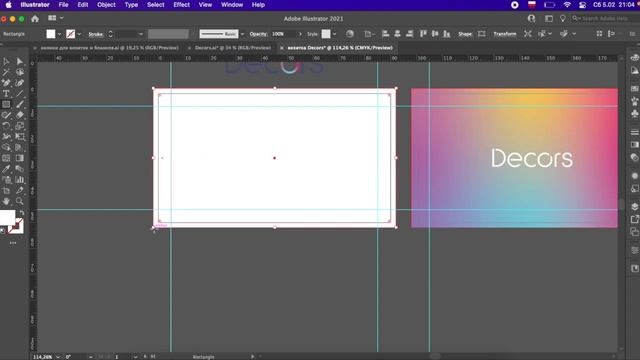Select the Artboard tool

6,191
